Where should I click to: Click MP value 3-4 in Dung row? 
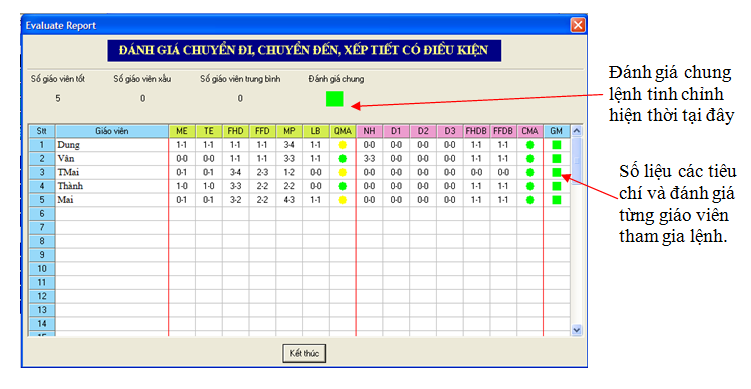coord(289,145)
